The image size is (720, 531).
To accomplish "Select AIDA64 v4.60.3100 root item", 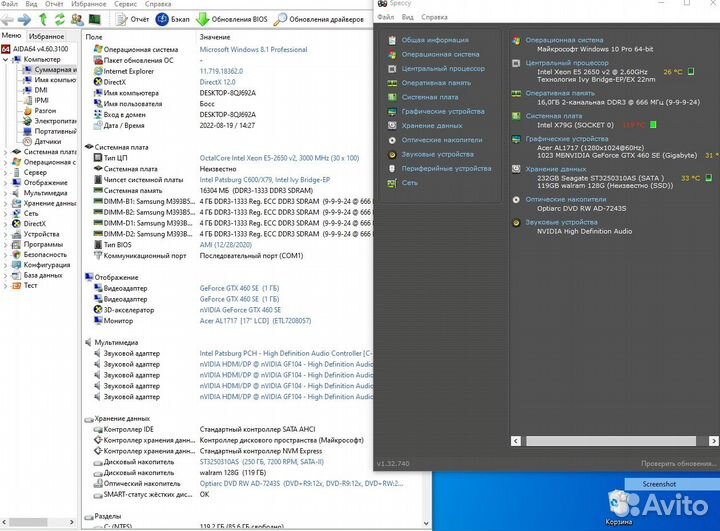I will [35, 49].
